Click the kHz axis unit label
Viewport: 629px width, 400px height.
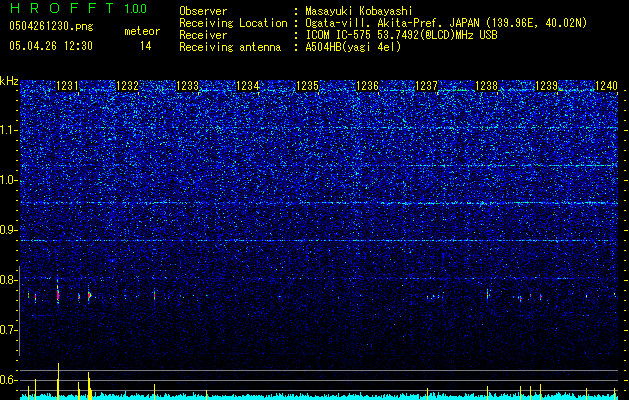point(9,81)
